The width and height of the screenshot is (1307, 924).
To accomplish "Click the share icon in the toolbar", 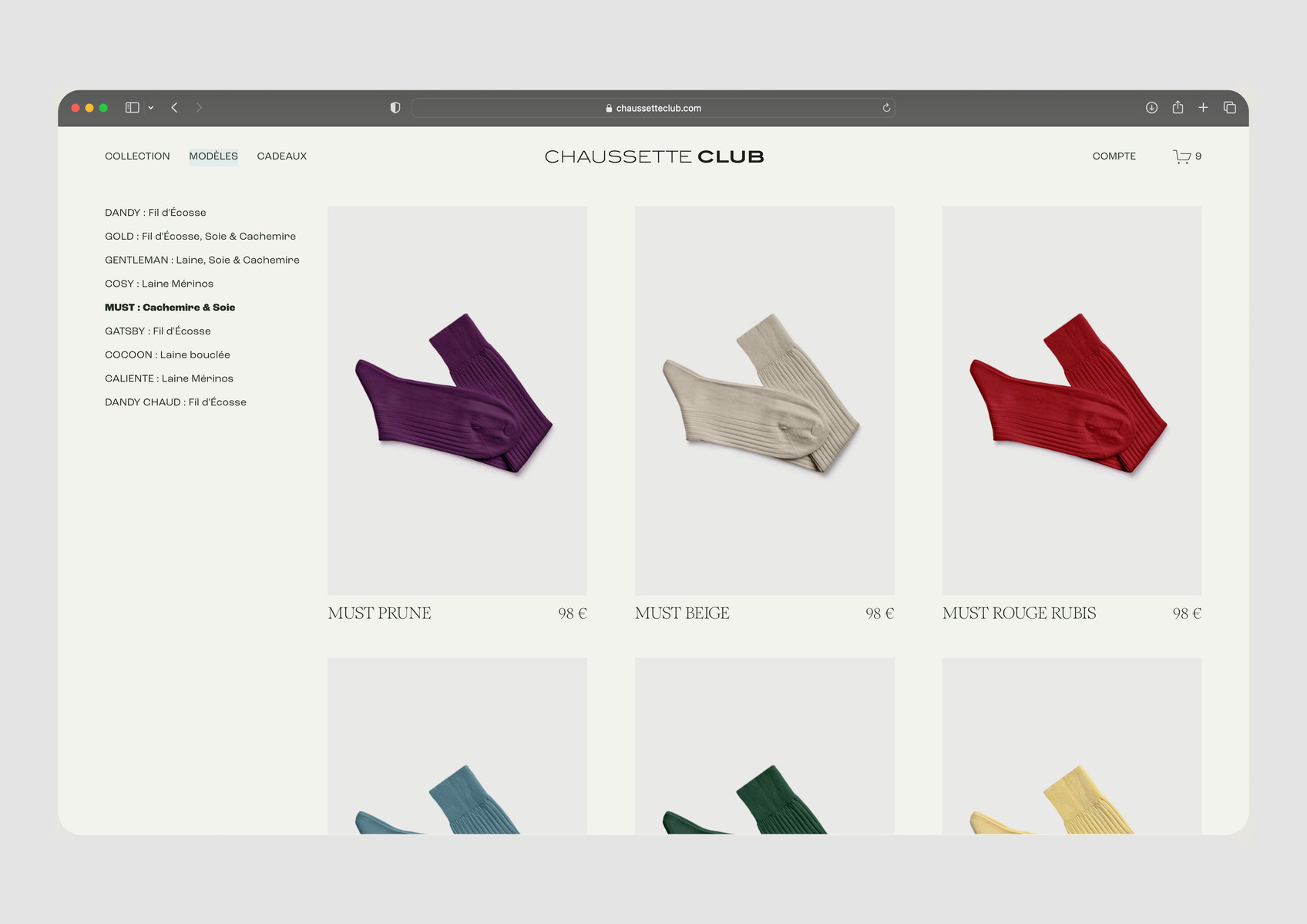I will (x=1178, y=107).
